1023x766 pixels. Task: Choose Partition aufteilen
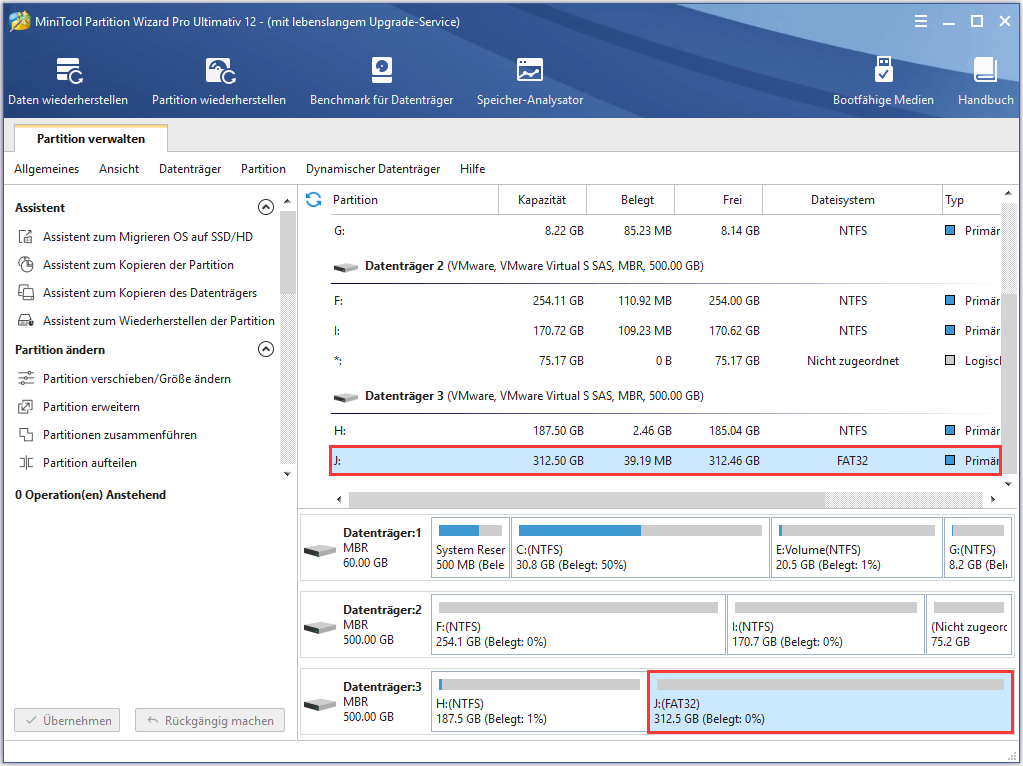point(89,463)
